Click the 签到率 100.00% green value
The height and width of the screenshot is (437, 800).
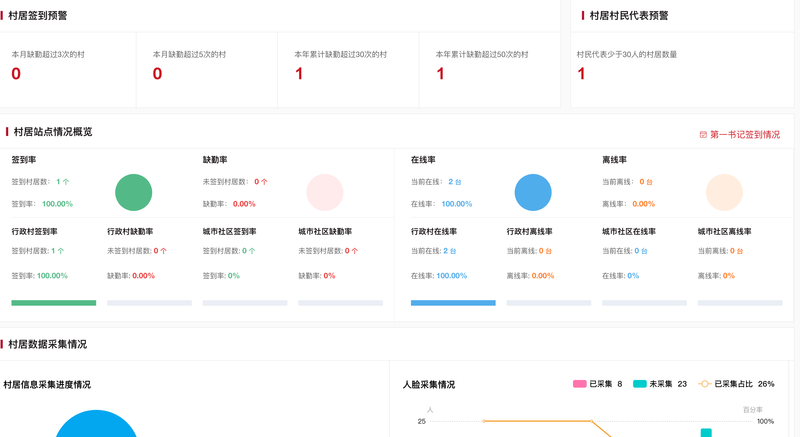57,204
